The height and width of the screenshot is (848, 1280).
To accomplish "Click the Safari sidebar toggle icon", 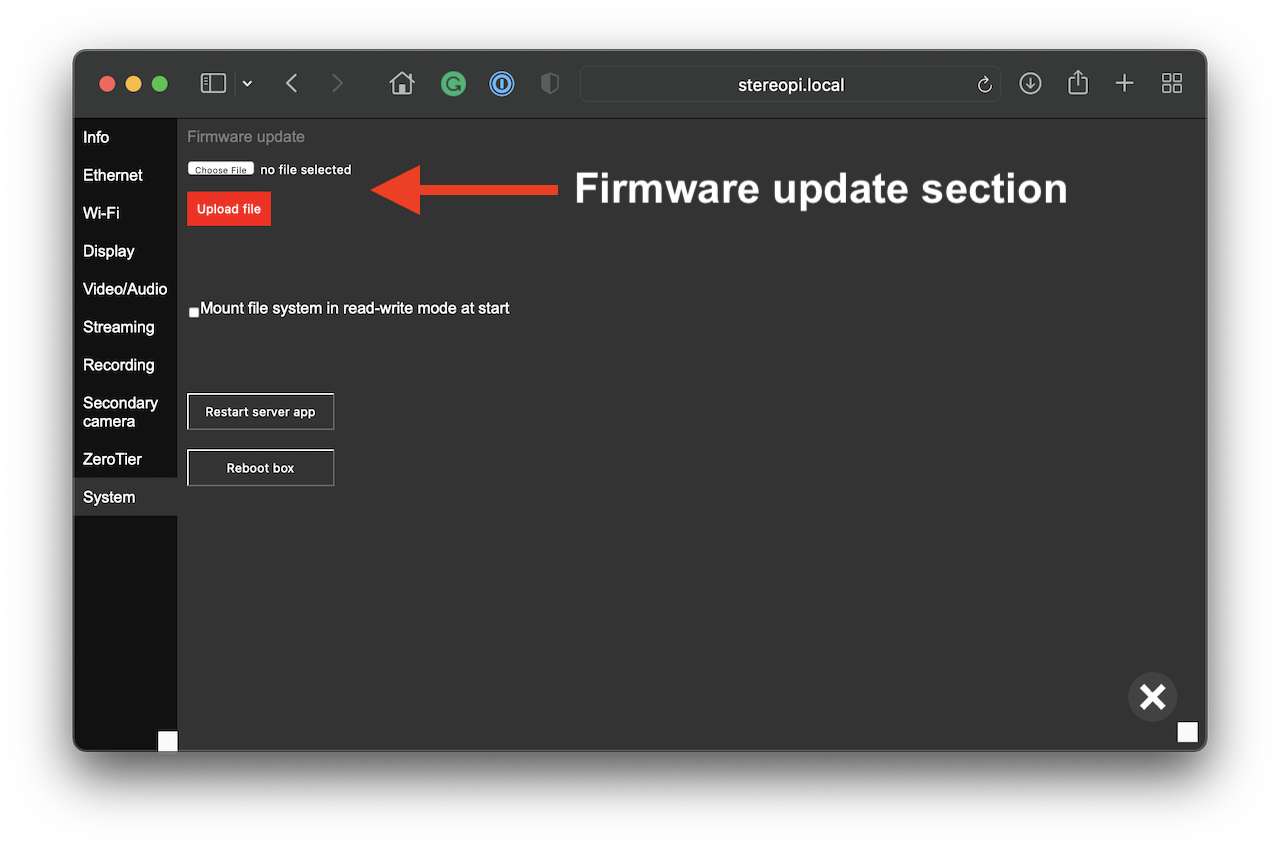I will [213, 84].
